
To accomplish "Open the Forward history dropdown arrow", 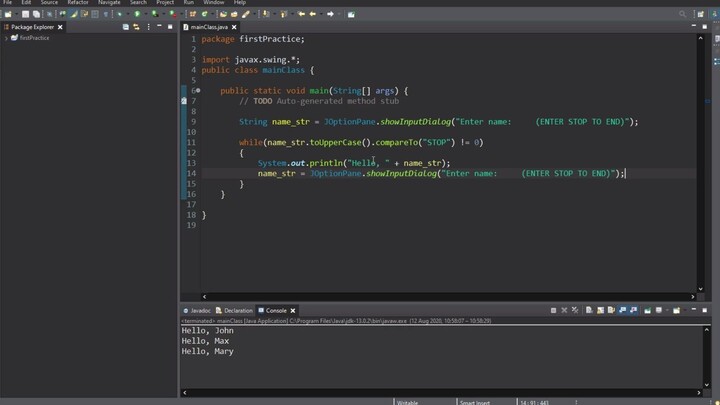I will (x=339, y=14).
